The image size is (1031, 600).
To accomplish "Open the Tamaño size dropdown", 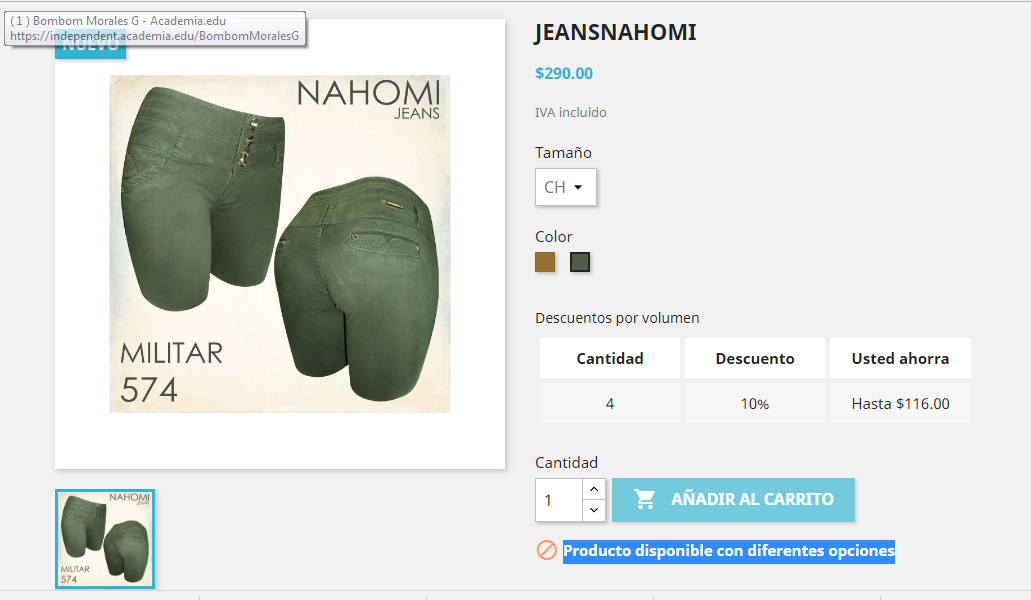I will (x=565, y=187).
